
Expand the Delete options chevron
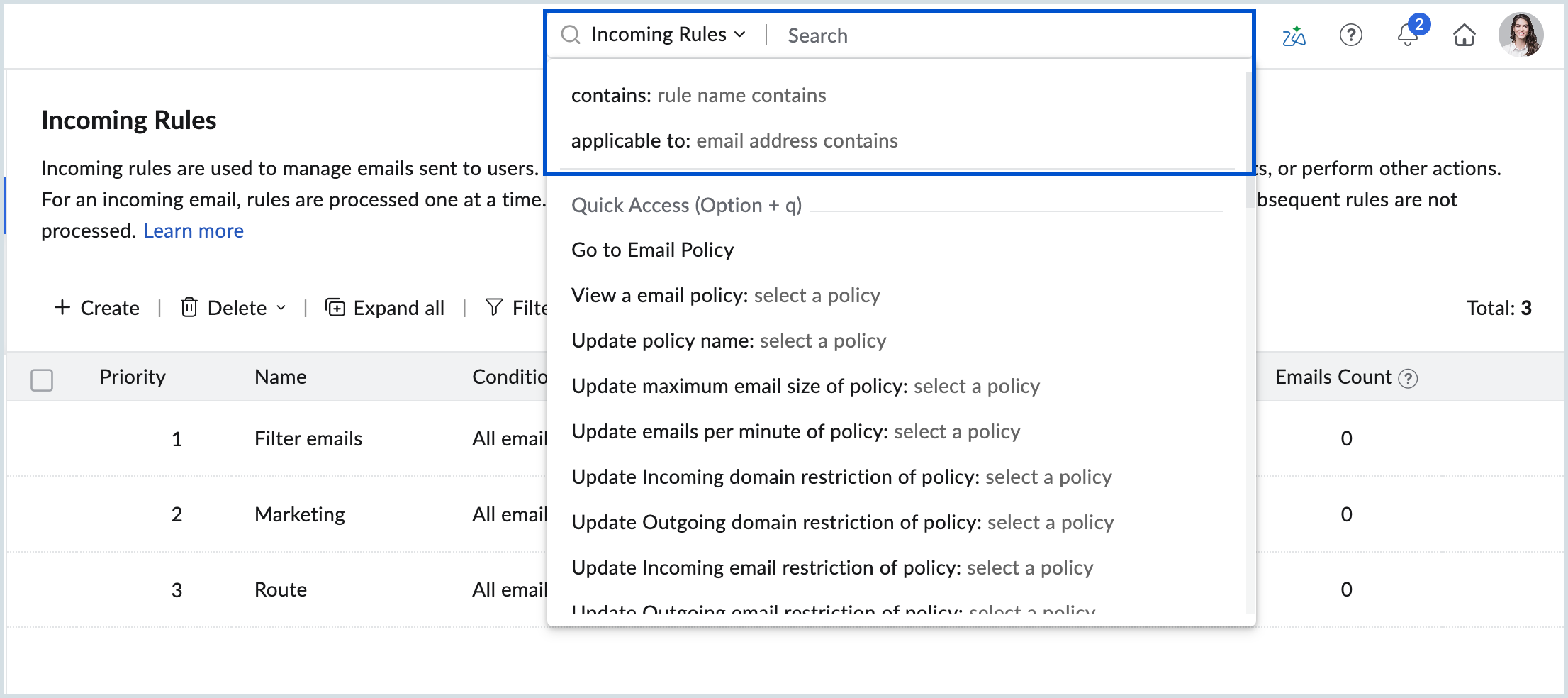point(281,309)
